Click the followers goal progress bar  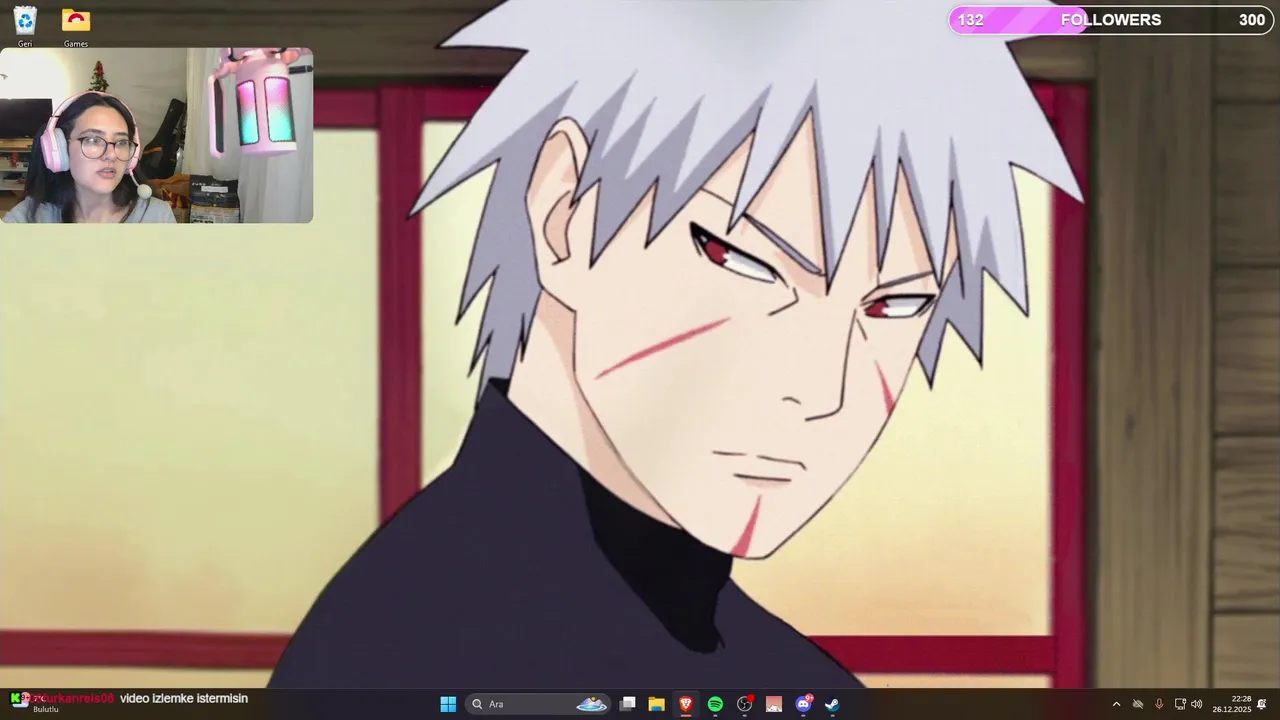pos(1111,20)
